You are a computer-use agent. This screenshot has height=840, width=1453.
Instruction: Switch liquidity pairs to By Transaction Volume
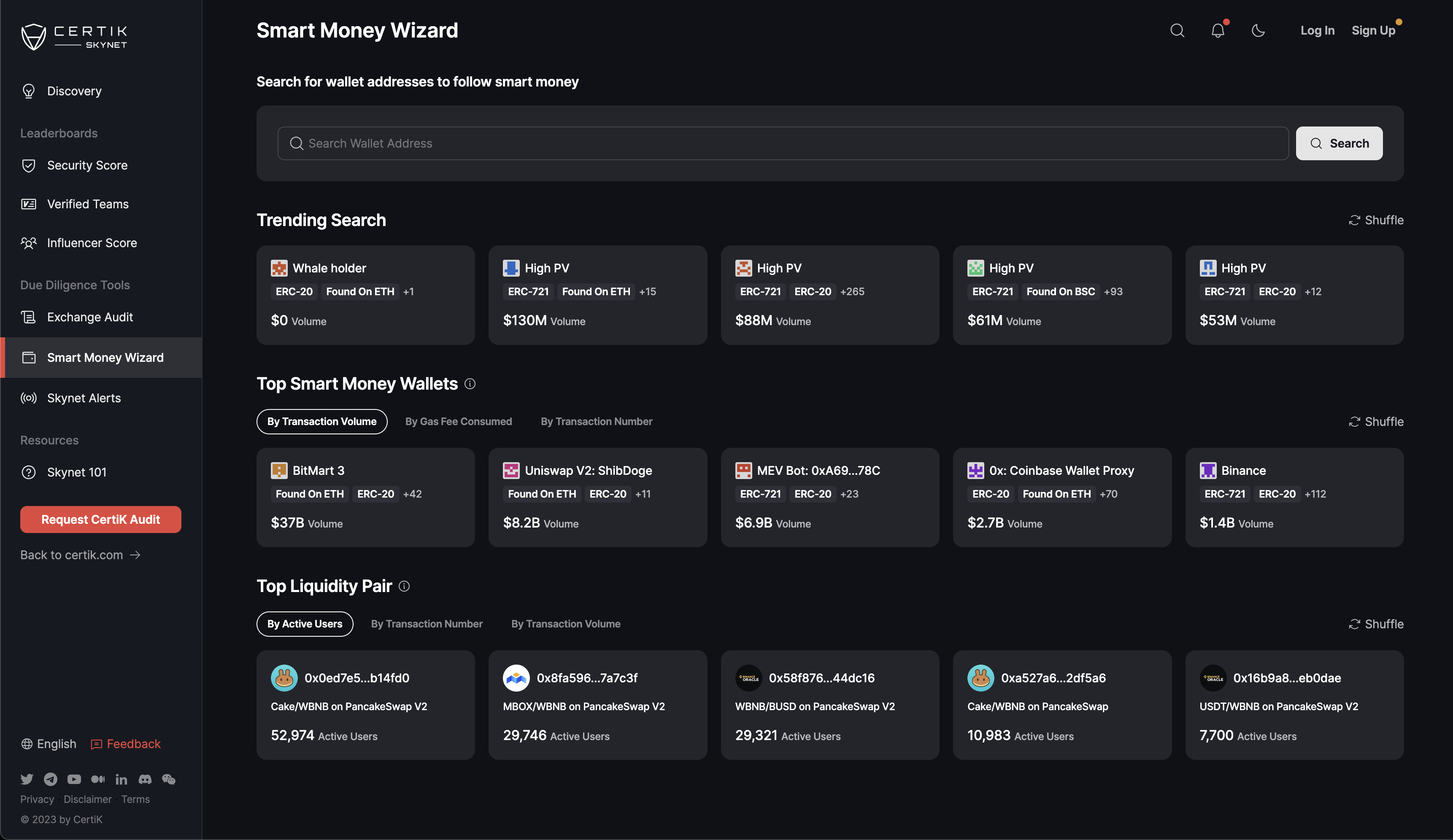(566, 623)
